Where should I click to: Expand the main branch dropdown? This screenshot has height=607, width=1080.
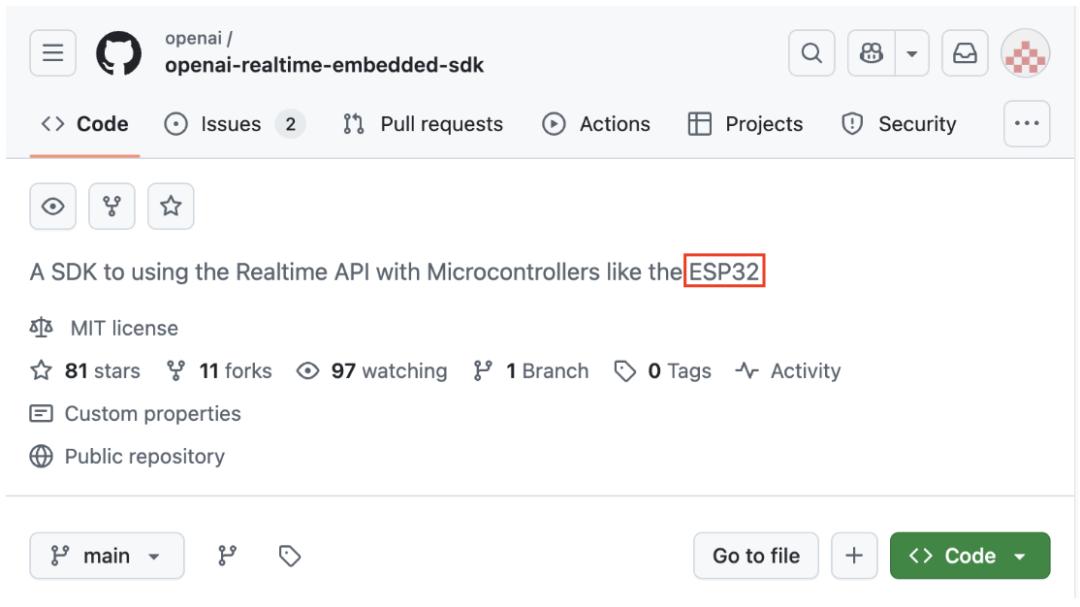pyautogui.click(x=107, y=556)
